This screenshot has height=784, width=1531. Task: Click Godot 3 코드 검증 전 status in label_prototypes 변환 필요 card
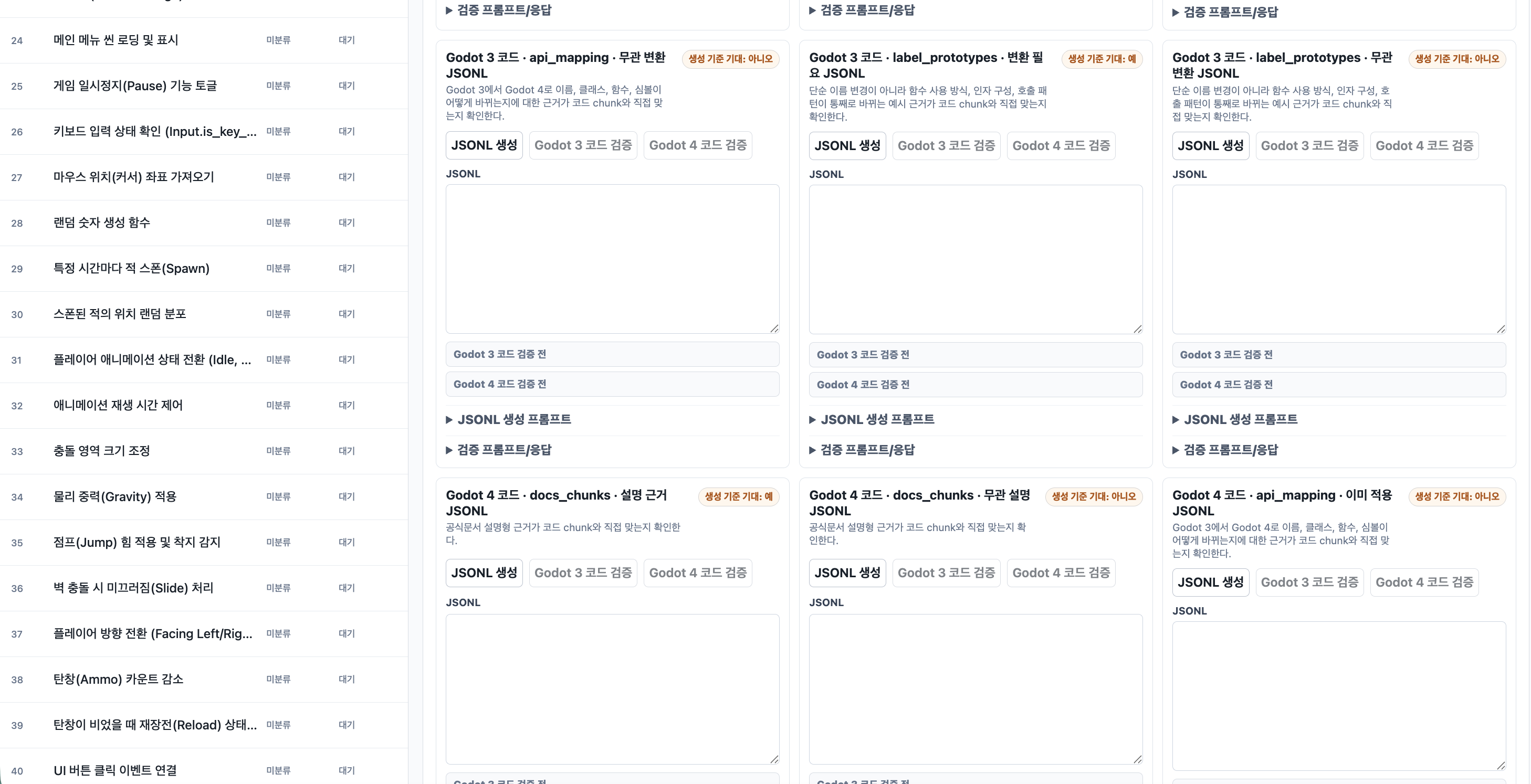pos(976,355)
